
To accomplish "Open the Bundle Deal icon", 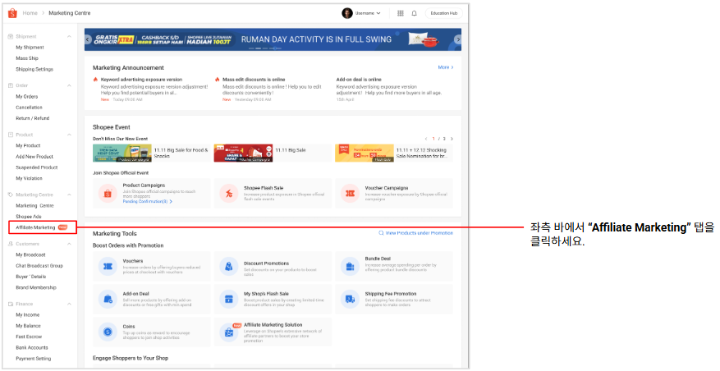I will tap(350, 266).
